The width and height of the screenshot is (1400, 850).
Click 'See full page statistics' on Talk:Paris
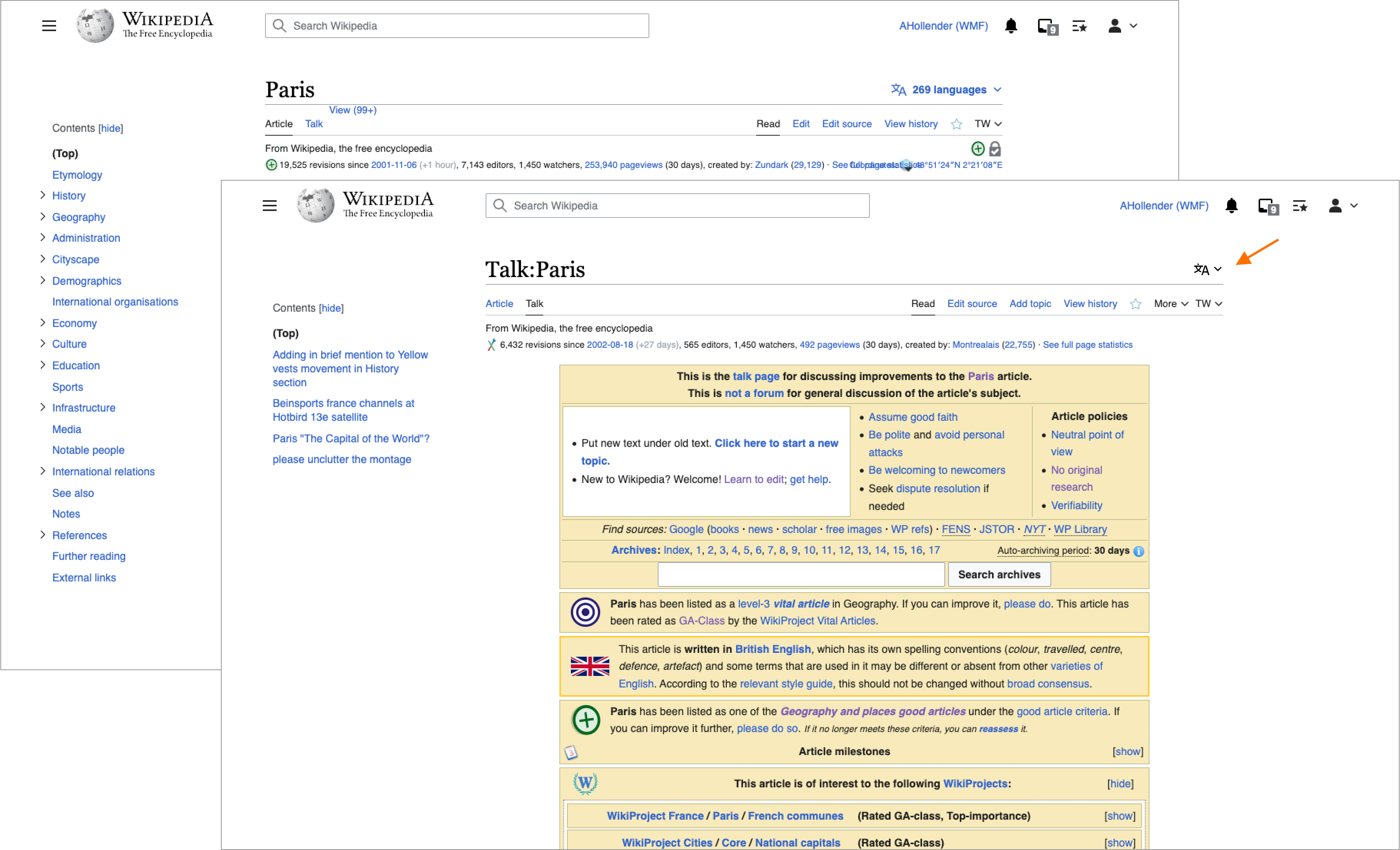(1087, 345)
